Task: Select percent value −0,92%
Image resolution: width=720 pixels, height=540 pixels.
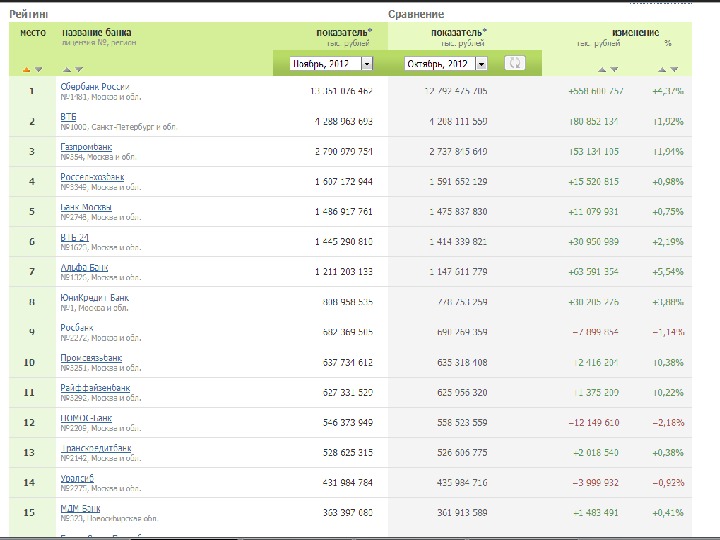Action: tap(669, 483)
